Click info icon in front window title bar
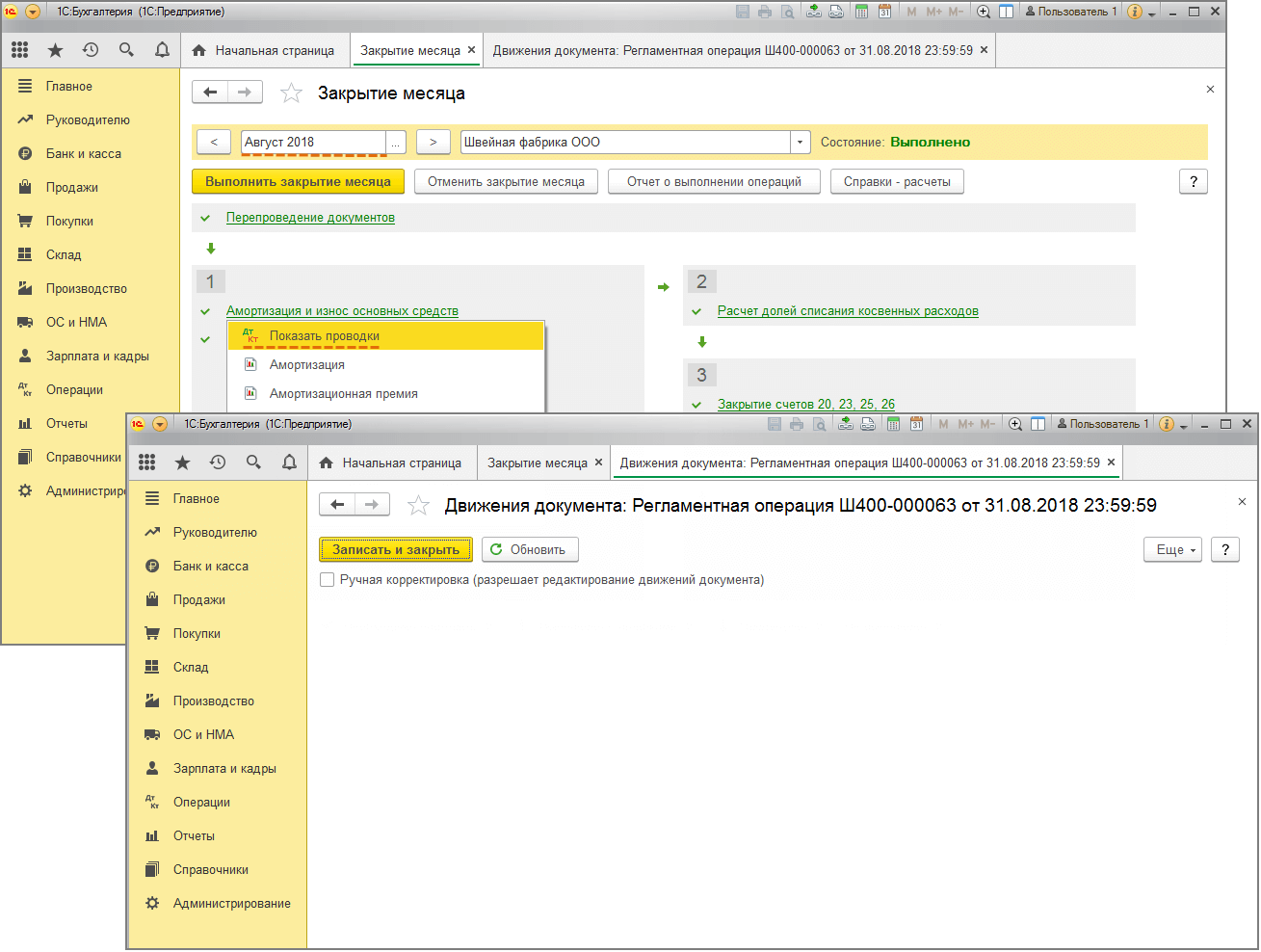This screenshot has height=952, width=1261. (1167, 424)
